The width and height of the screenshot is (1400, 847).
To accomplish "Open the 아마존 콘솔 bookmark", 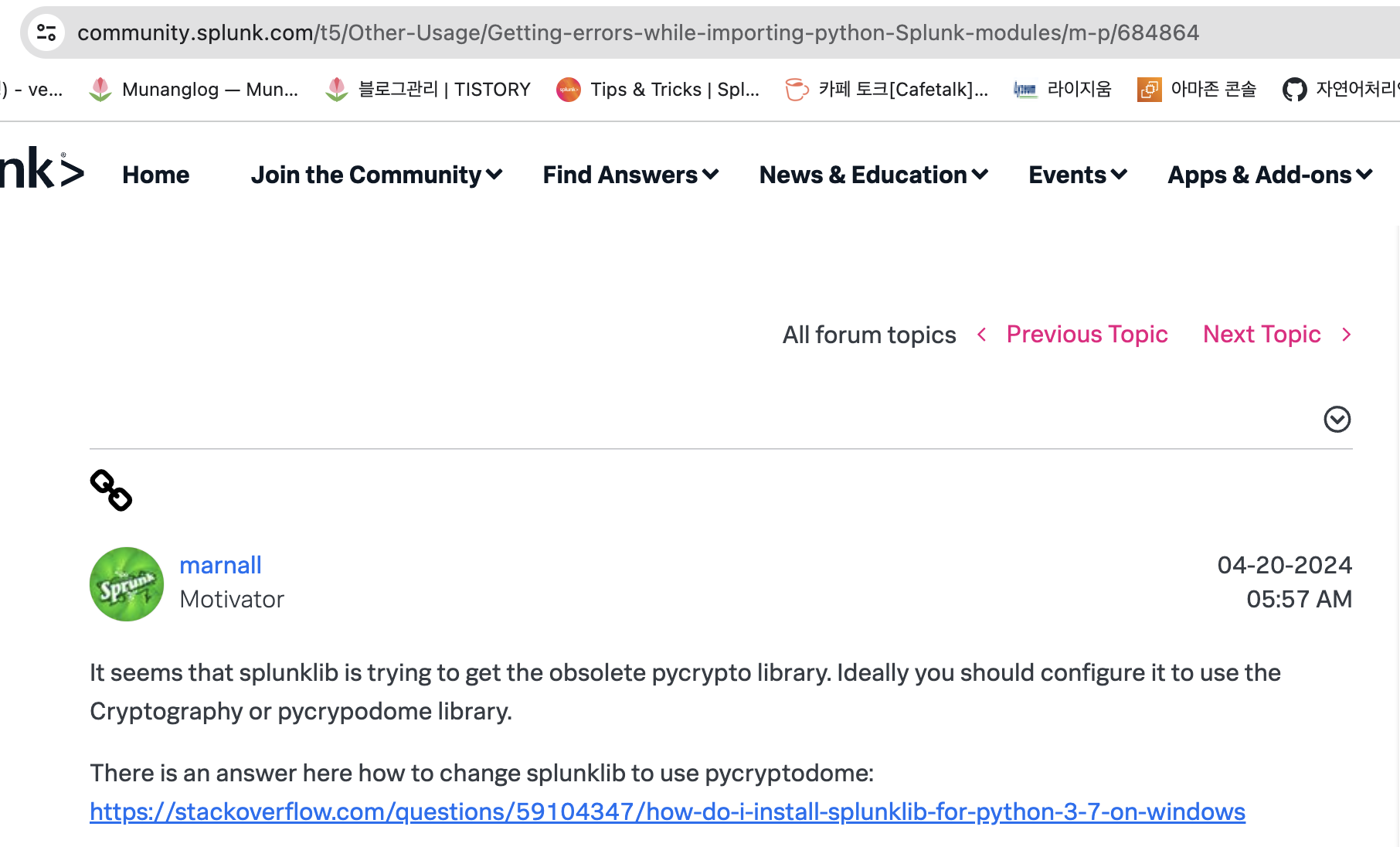I will coord(1197,90).
